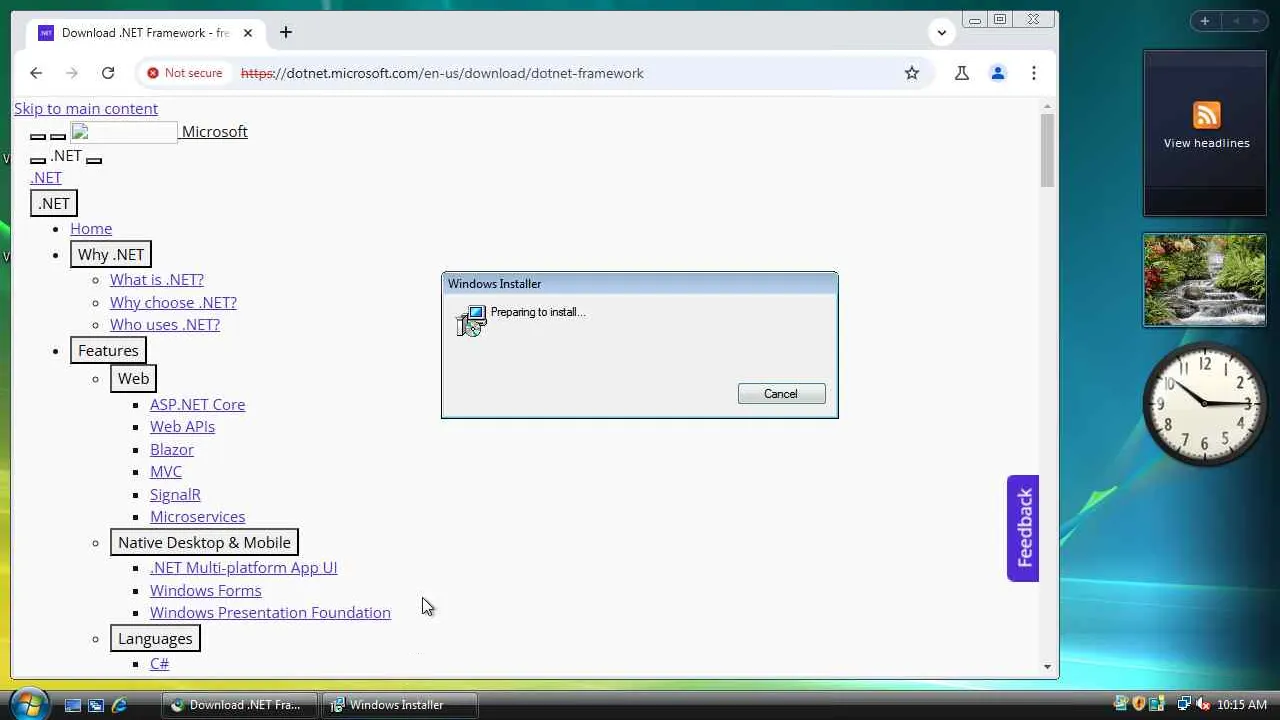The width and height of the screenshot is (1280, 720).
Task: Click the muted volume tray icon
Action: point(1203,704)
